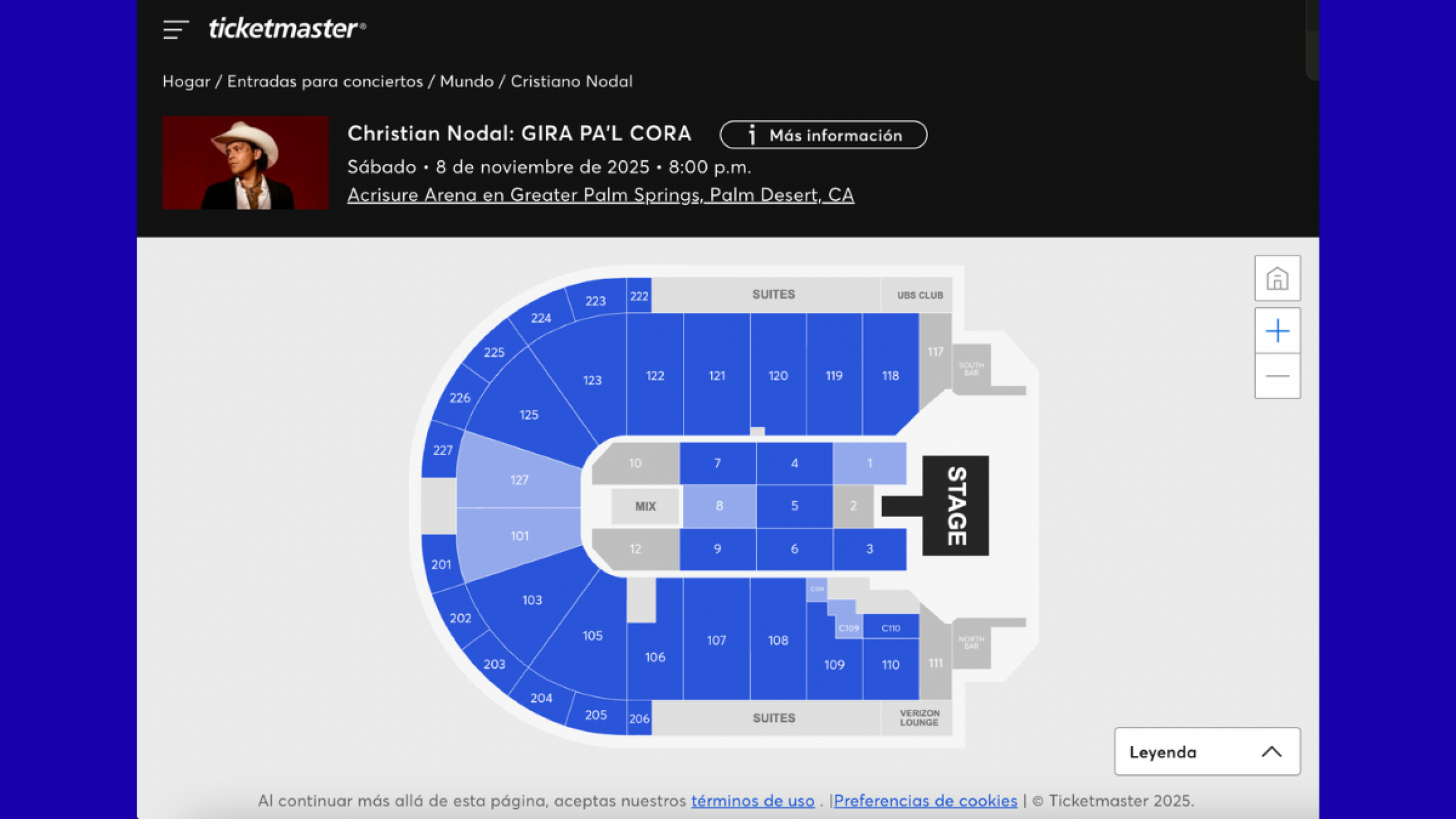This screenshot has width=1456, height=819.
Task: Select section 122 on the seat map
Action: click(x=655, y=375)
